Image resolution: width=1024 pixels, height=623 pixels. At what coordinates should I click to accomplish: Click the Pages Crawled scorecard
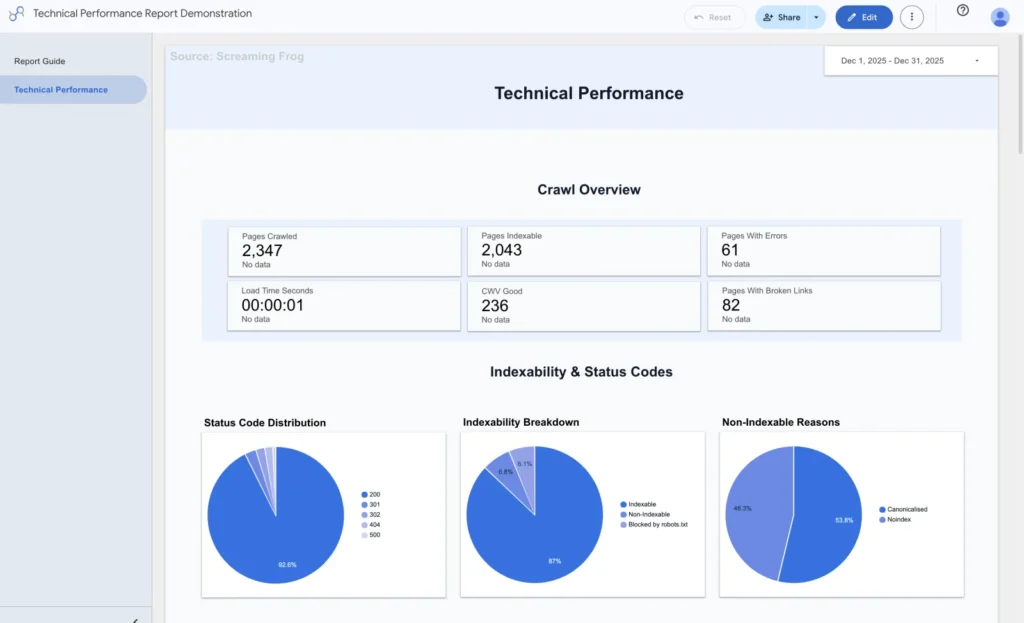click(344, 251)
